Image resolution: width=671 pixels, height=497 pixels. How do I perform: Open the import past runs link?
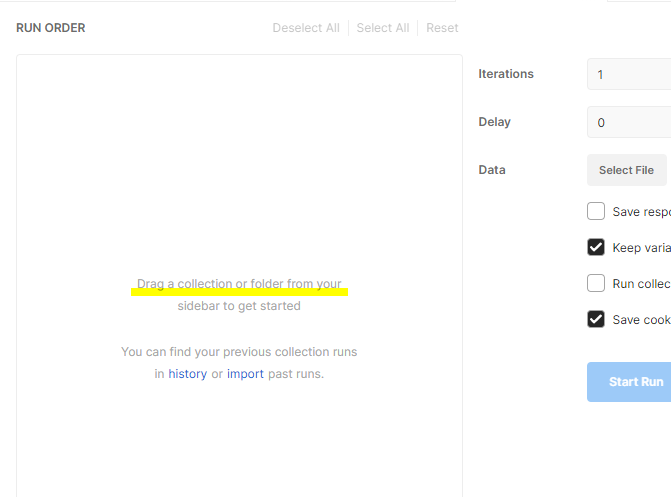pos(245,374)
